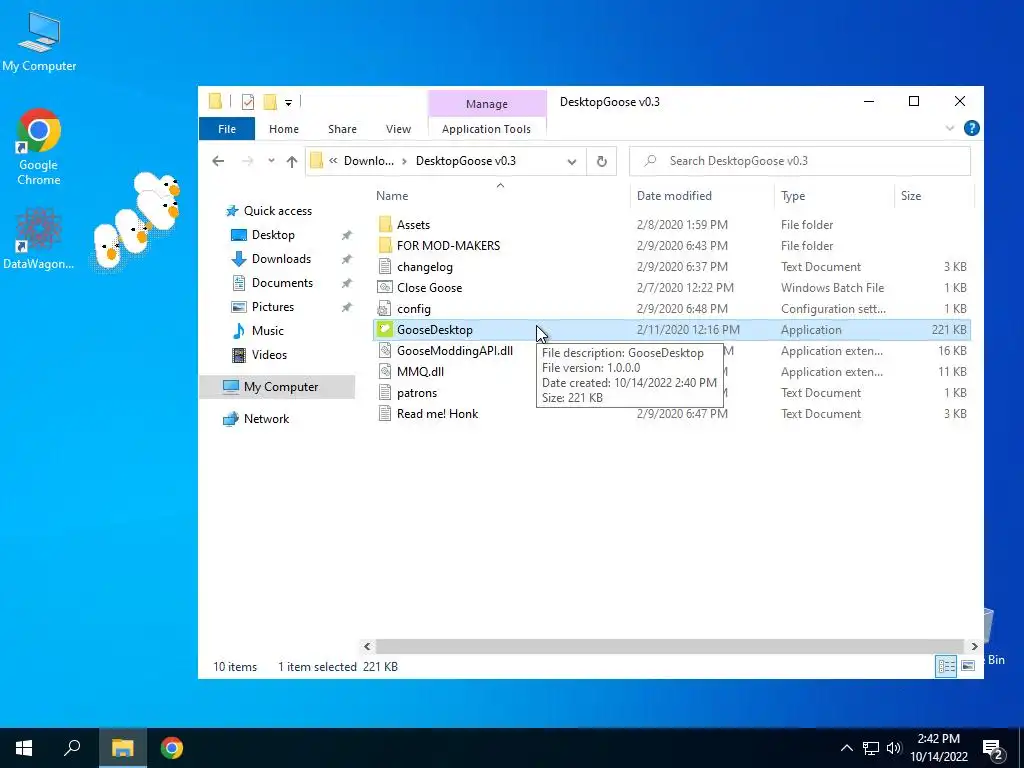Click the patrons text file icon

pos(385,392)
